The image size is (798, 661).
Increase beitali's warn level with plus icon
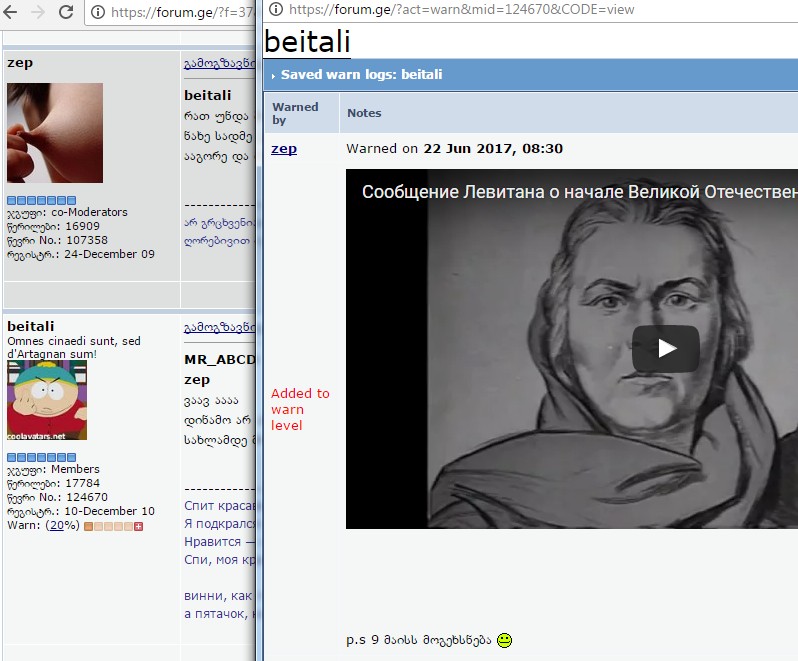pyautogui.click(x=138, y=526)
